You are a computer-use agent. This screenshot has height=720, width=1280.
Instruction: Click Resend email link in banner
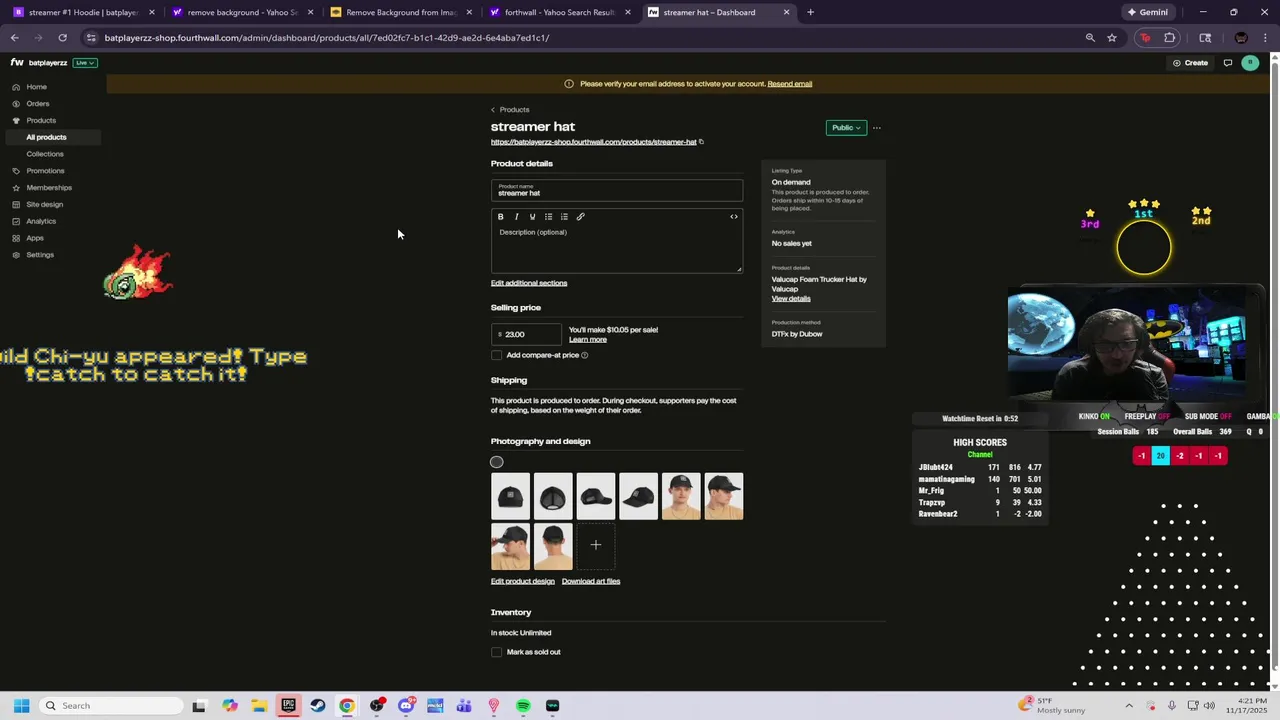(x=790, y=84)
